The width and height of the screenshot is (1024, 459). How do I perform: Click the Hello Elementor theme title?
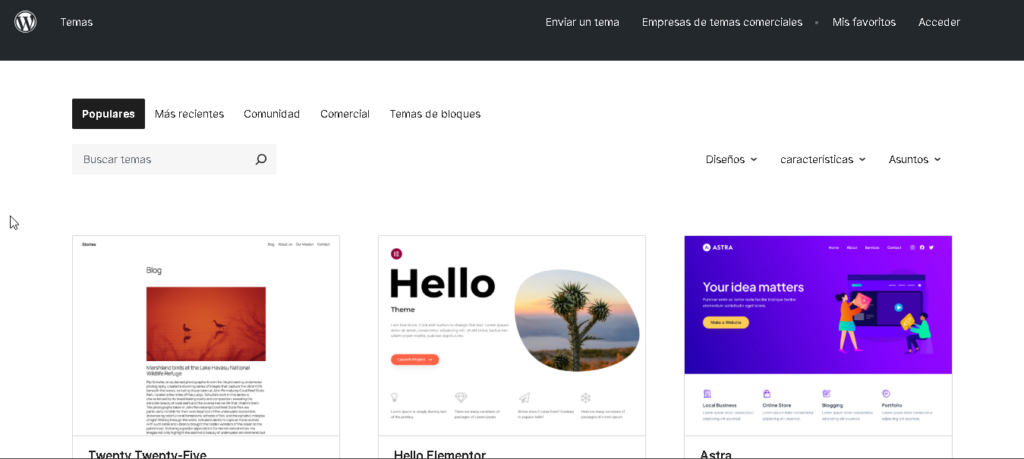tap(440, 454)
